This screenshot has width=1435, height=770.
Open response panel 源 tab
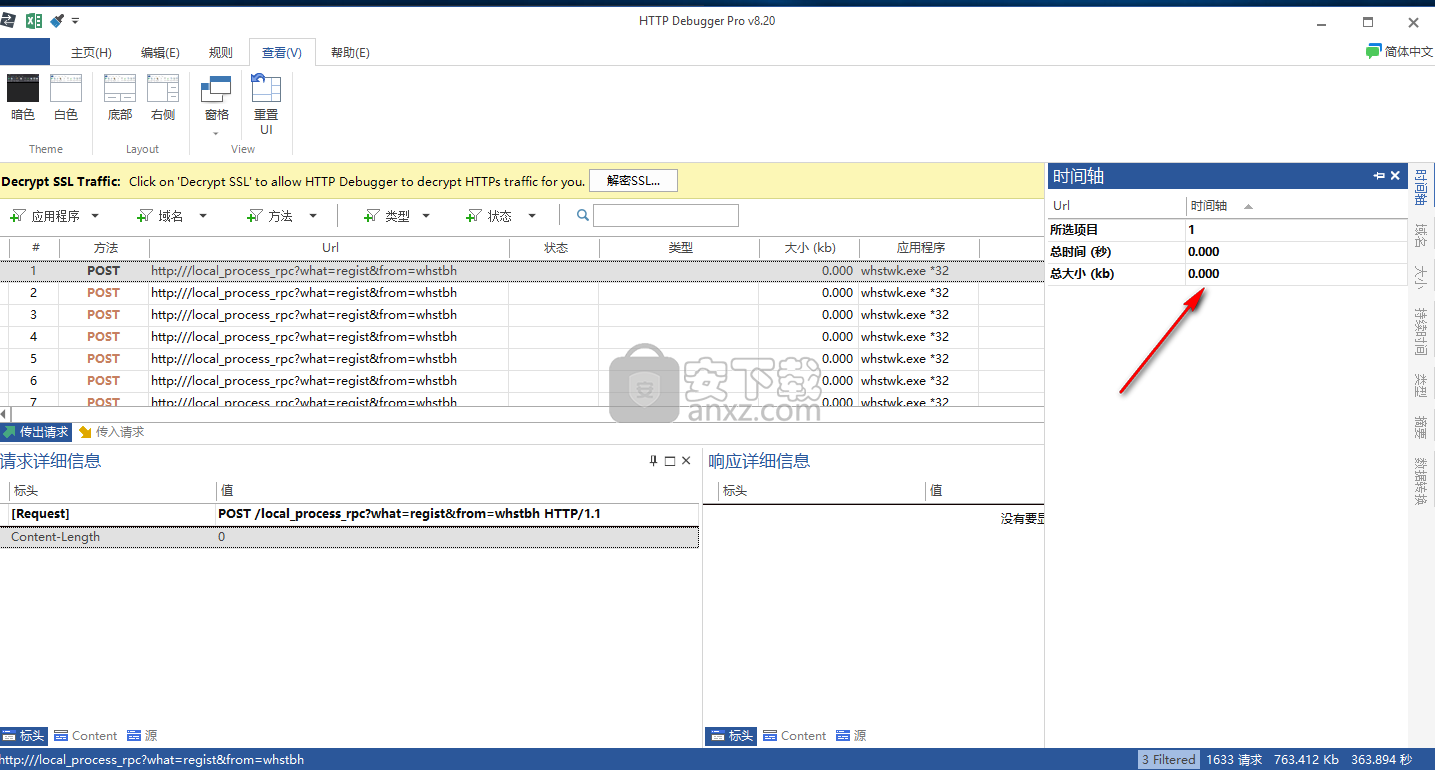(851, 736)
